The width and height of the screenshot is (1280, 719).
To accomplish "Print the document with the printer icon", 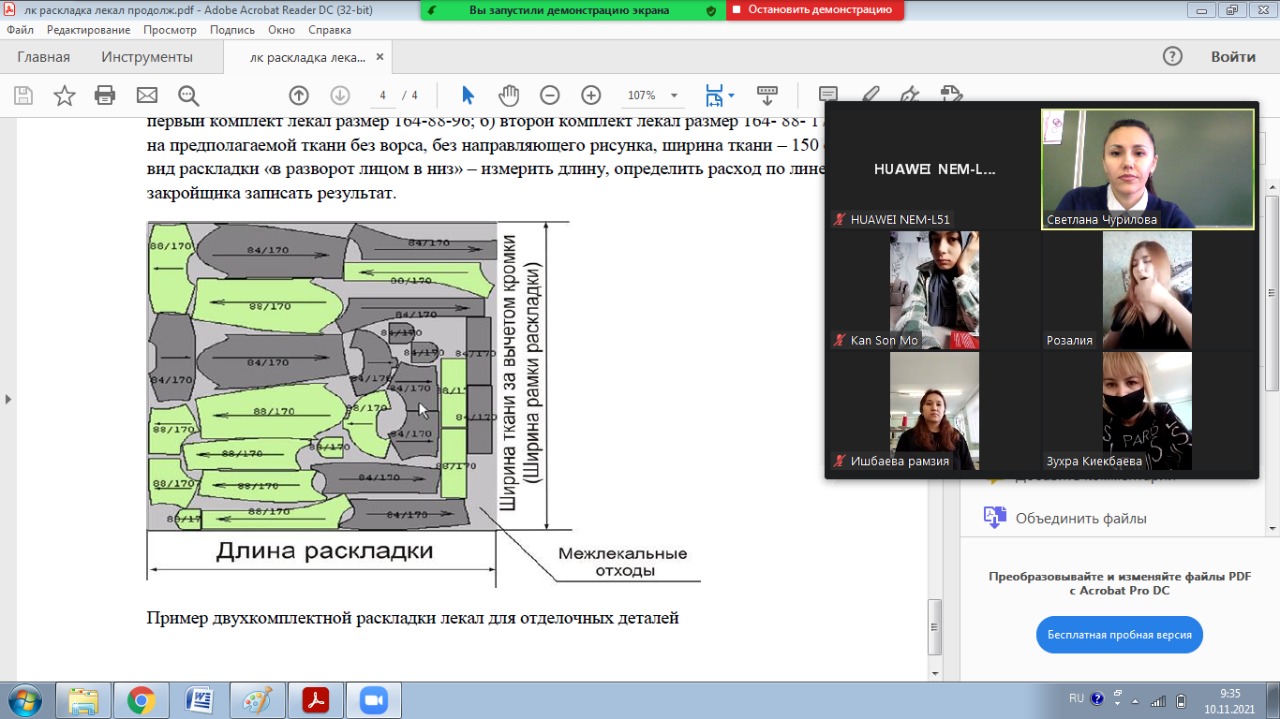I will (105, 96).
